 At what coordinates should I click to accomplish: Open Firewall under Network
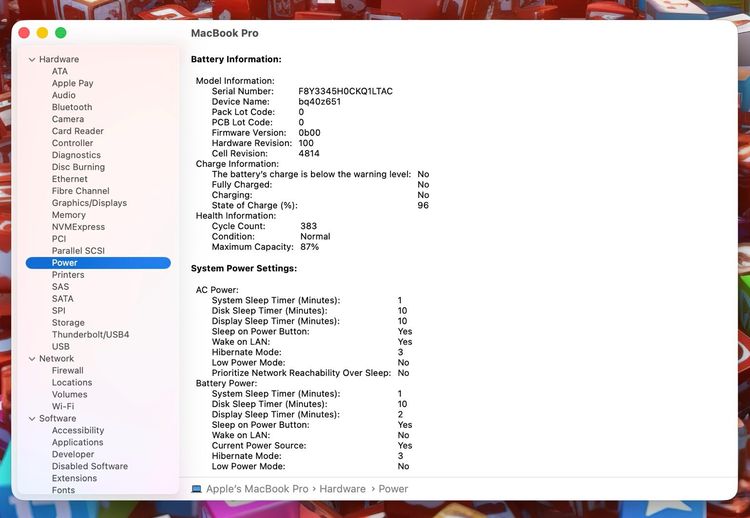pyautogui.click(x=68, y=371)
